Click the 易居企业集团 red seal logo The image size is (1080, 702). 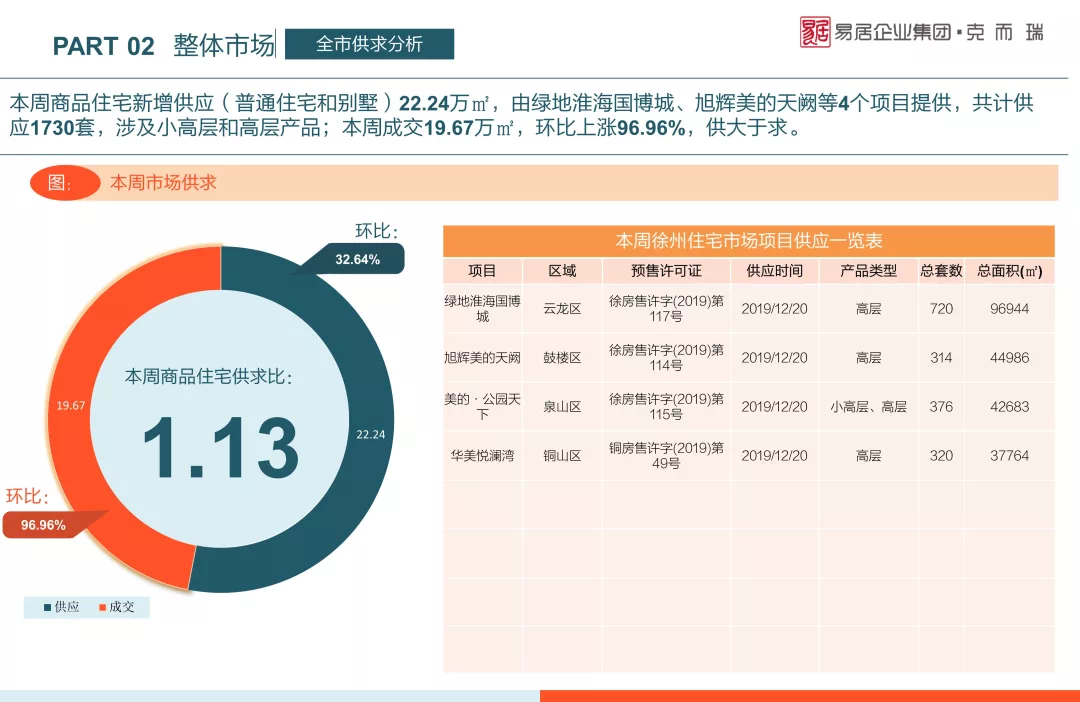click(815, 32)
